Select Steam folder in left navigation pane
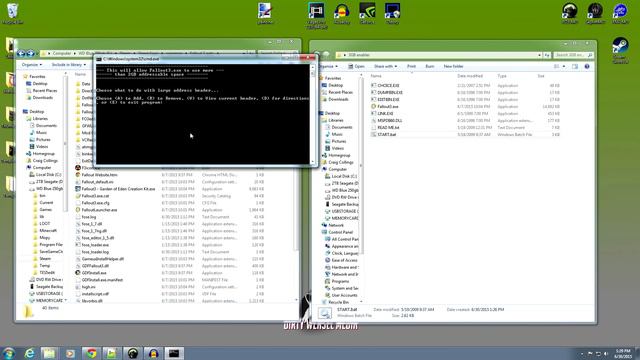This screenshot has width=640, height=360. [x=45, y=258]
